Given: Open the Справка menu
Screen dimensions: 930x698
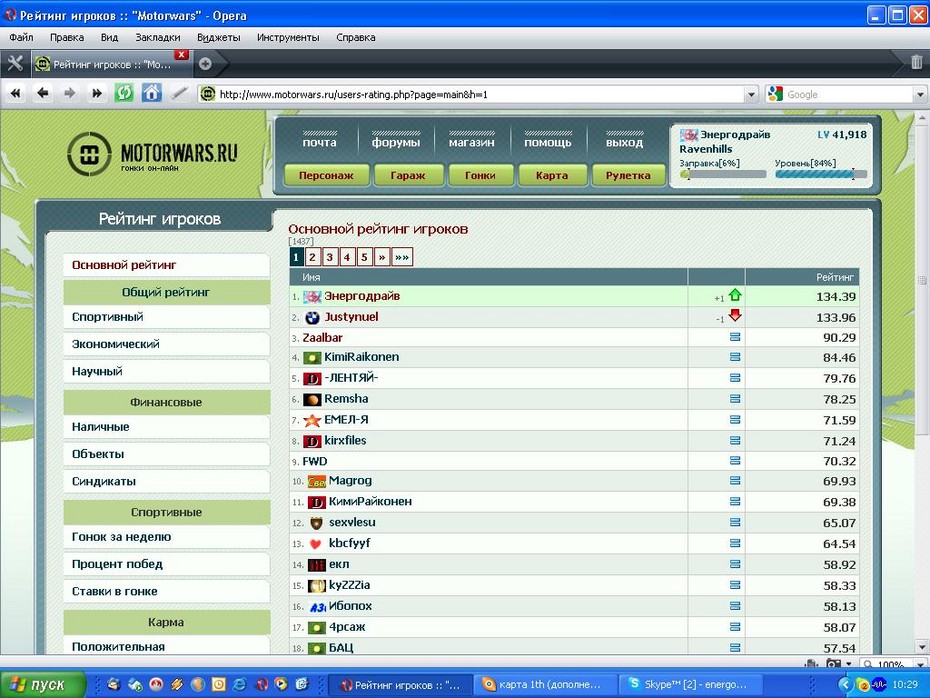Looking at the screenshot, I should tap(356, 37).
